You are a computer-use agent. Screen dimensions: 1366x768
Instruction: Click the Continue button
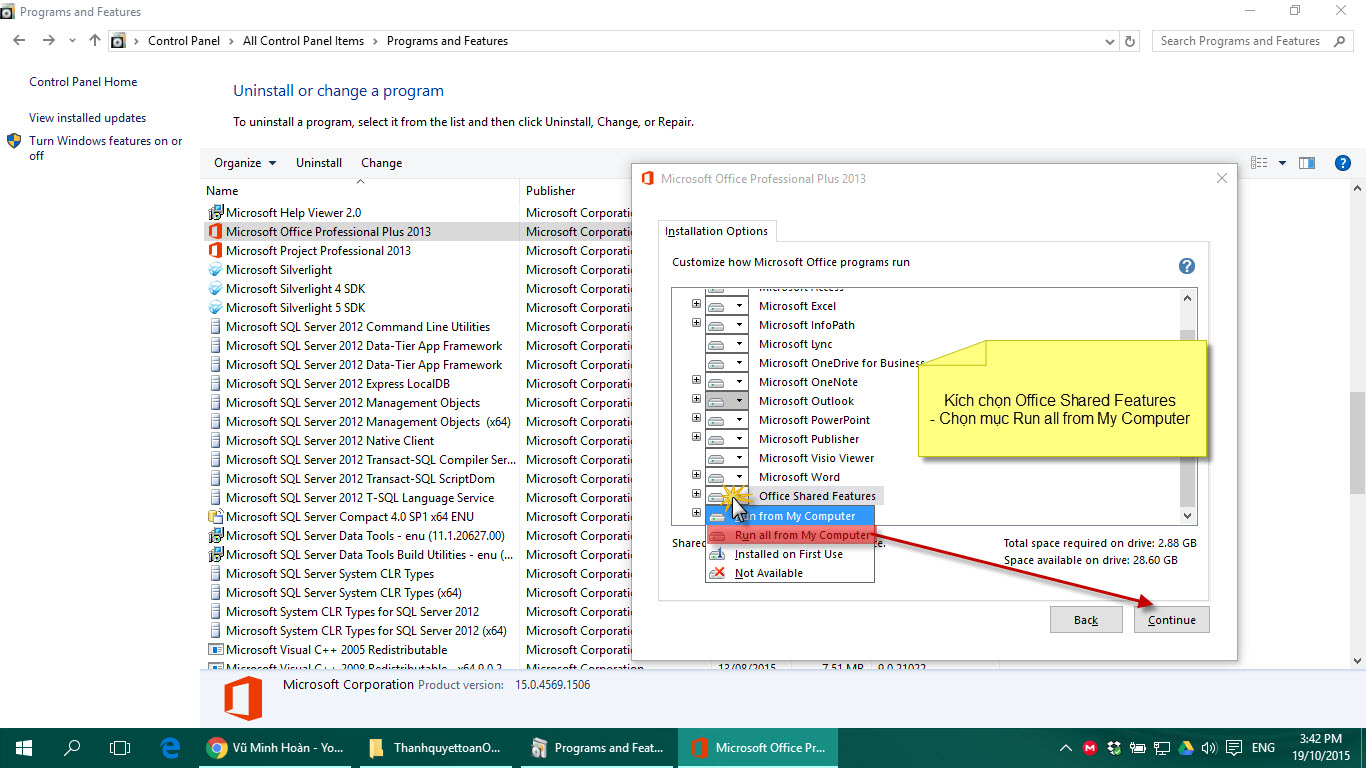click(1172, 620)
